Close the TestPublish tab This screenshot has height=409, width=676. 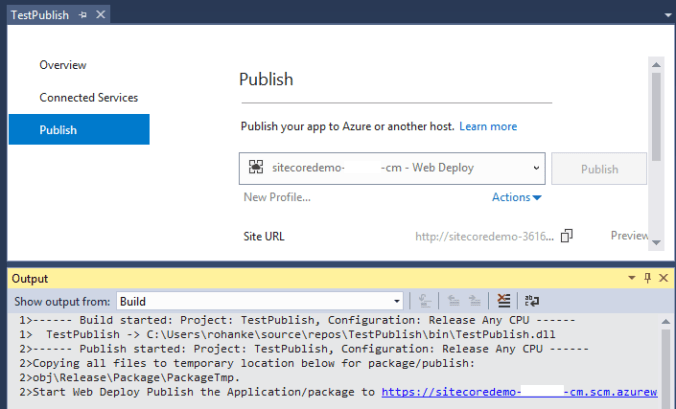pos(100,15)
